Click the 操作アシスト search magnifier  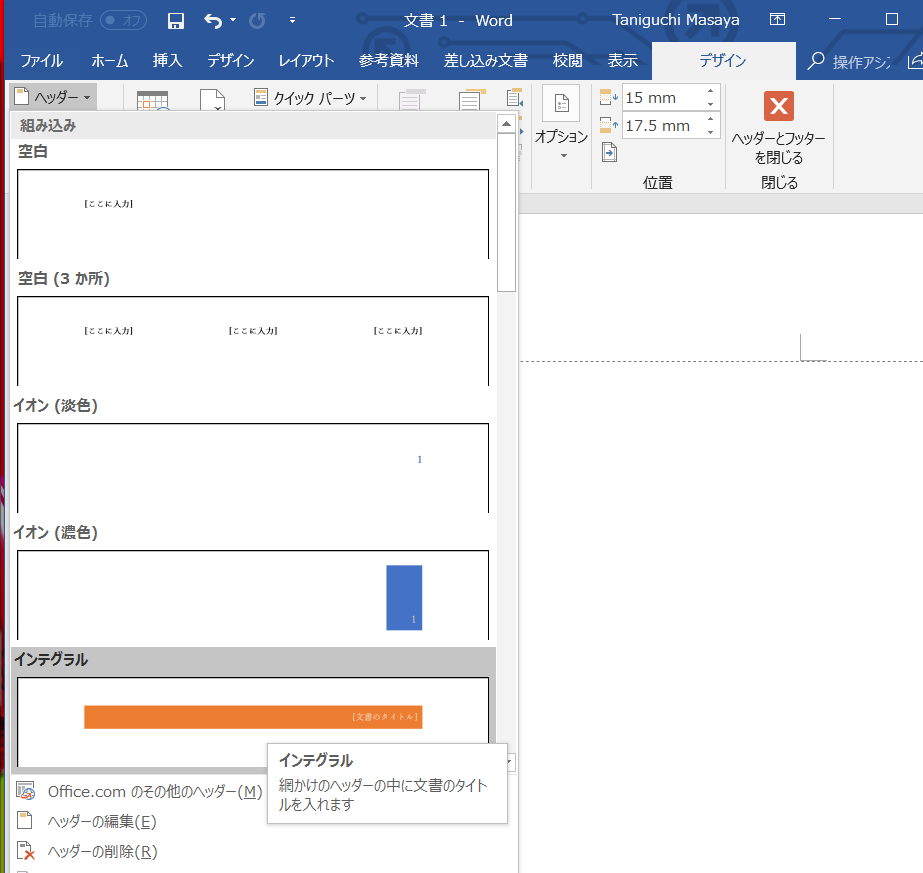[816, 61]
